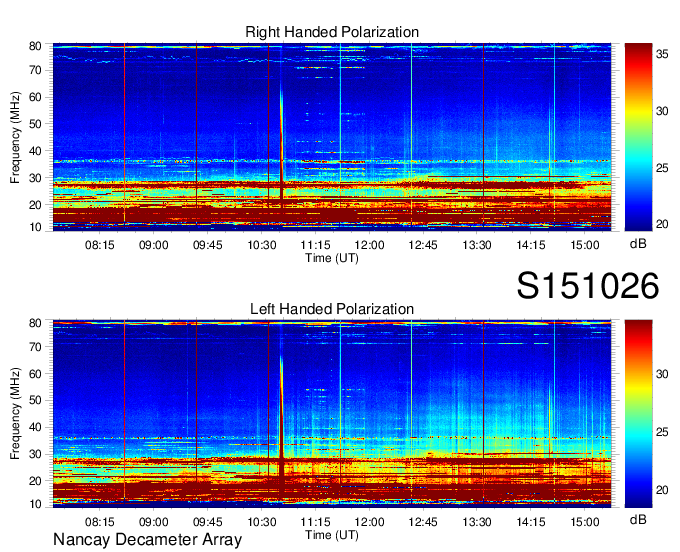680x552 pixels.
Task: Click the top plot's 'Time (UT)' label
Action: 332,258
